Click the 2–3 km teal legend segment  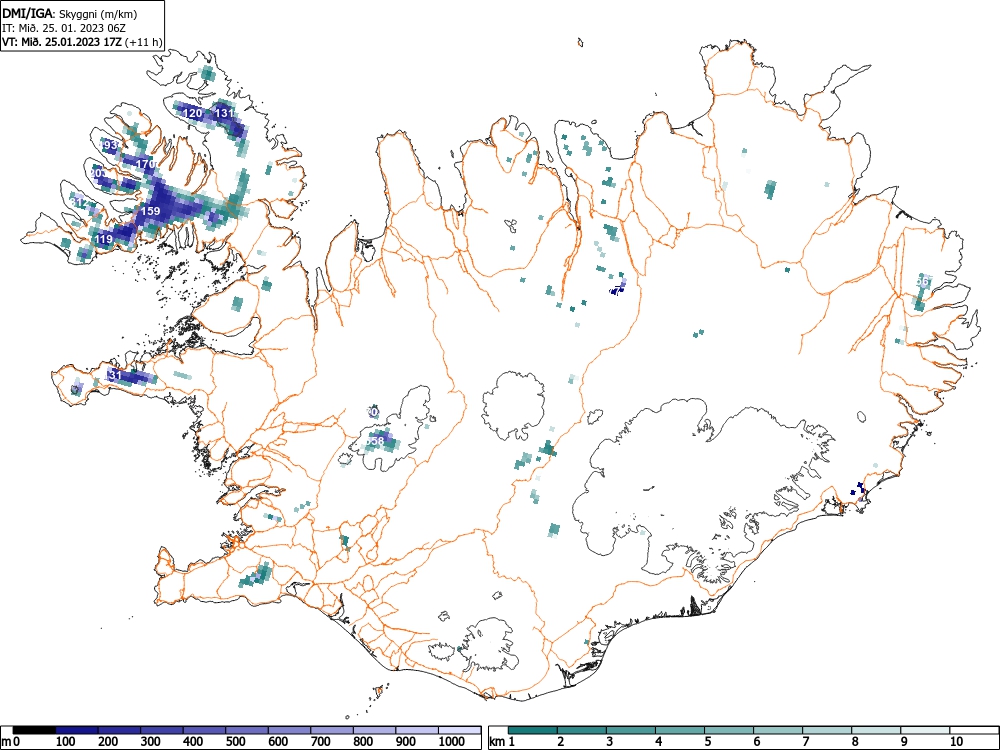(x=582, y=730)
